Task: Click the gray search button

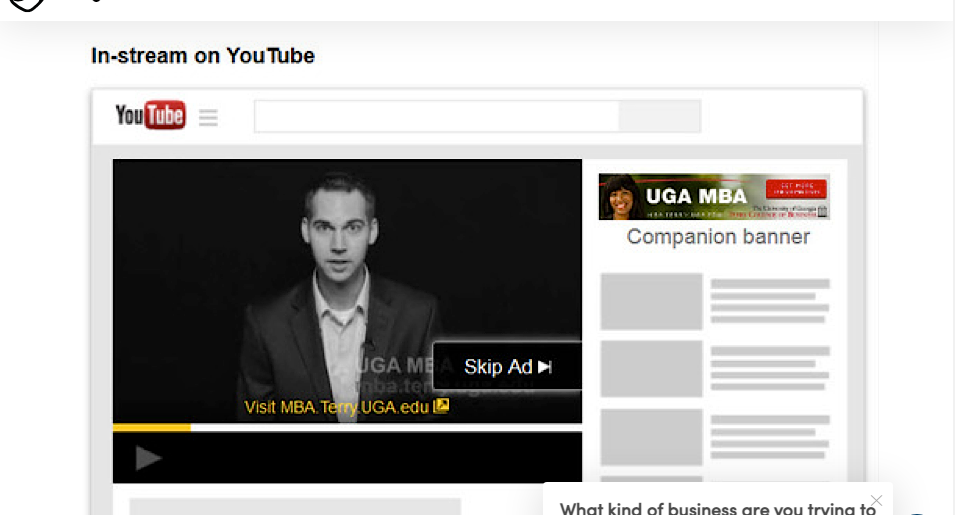Action: coord(660,116)
